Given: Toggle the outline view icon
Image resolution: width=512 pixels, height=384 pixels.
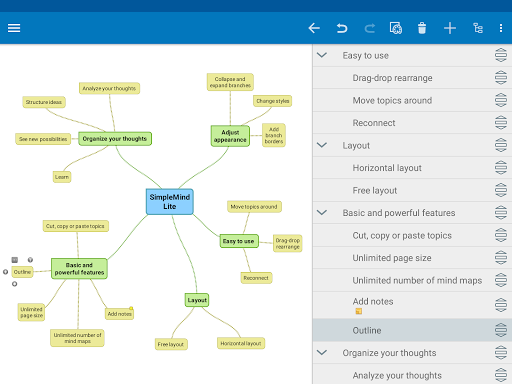Looking at the screenshot, I should point(478,28).
